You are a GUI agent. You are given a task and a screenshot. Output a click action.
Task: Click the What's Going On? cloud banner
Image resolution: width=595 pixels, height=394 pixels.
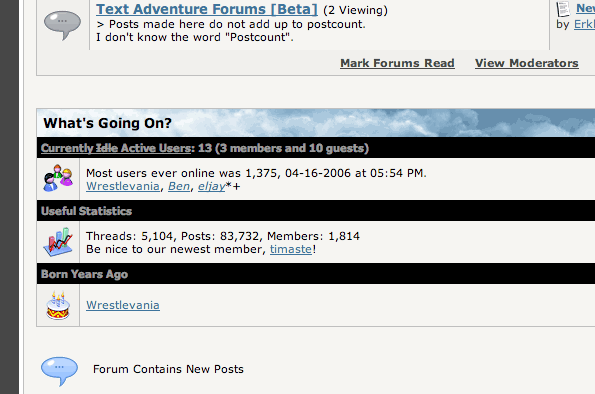(316, 123)
